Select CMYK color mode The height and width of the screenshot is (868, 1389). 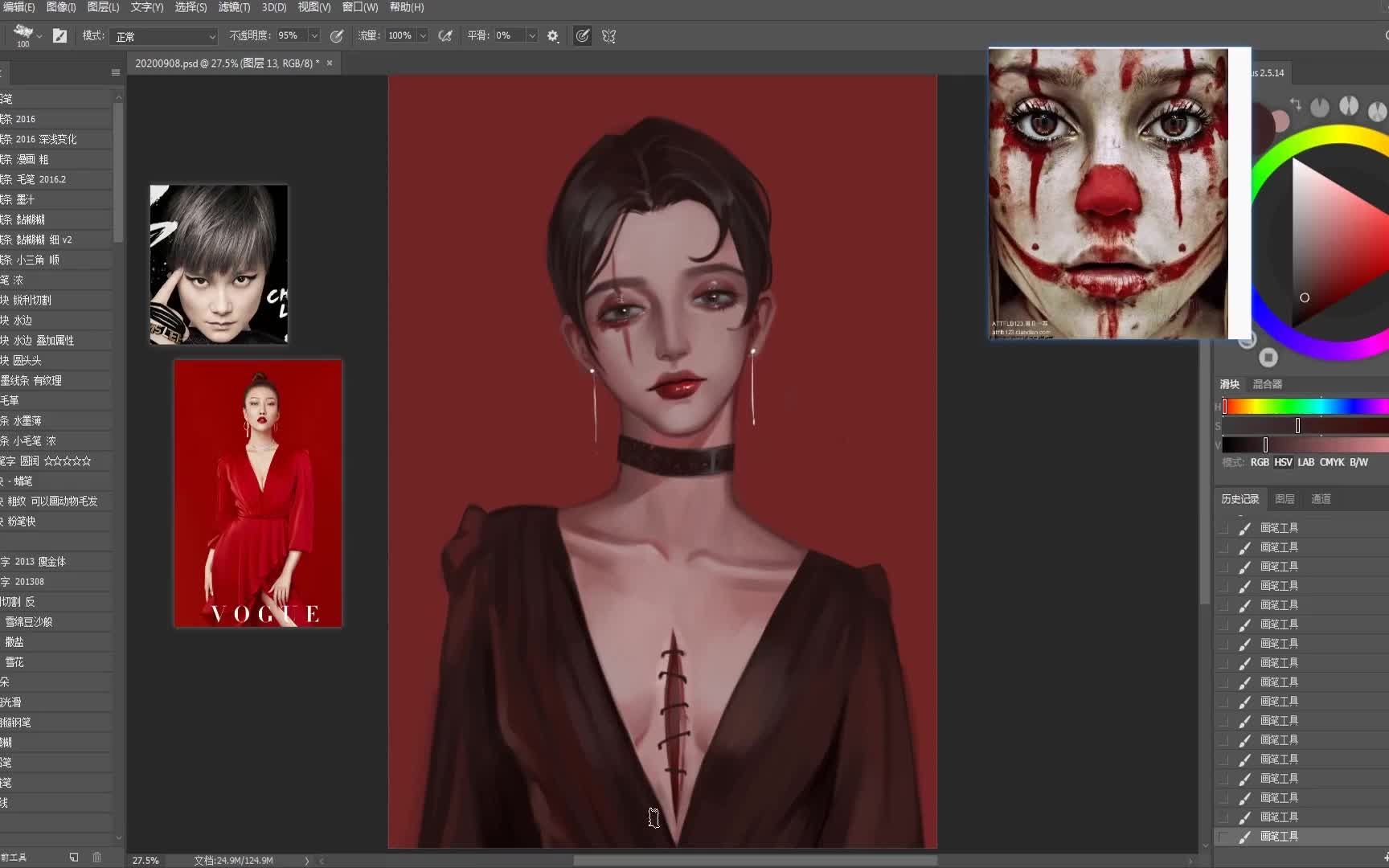1332,462
